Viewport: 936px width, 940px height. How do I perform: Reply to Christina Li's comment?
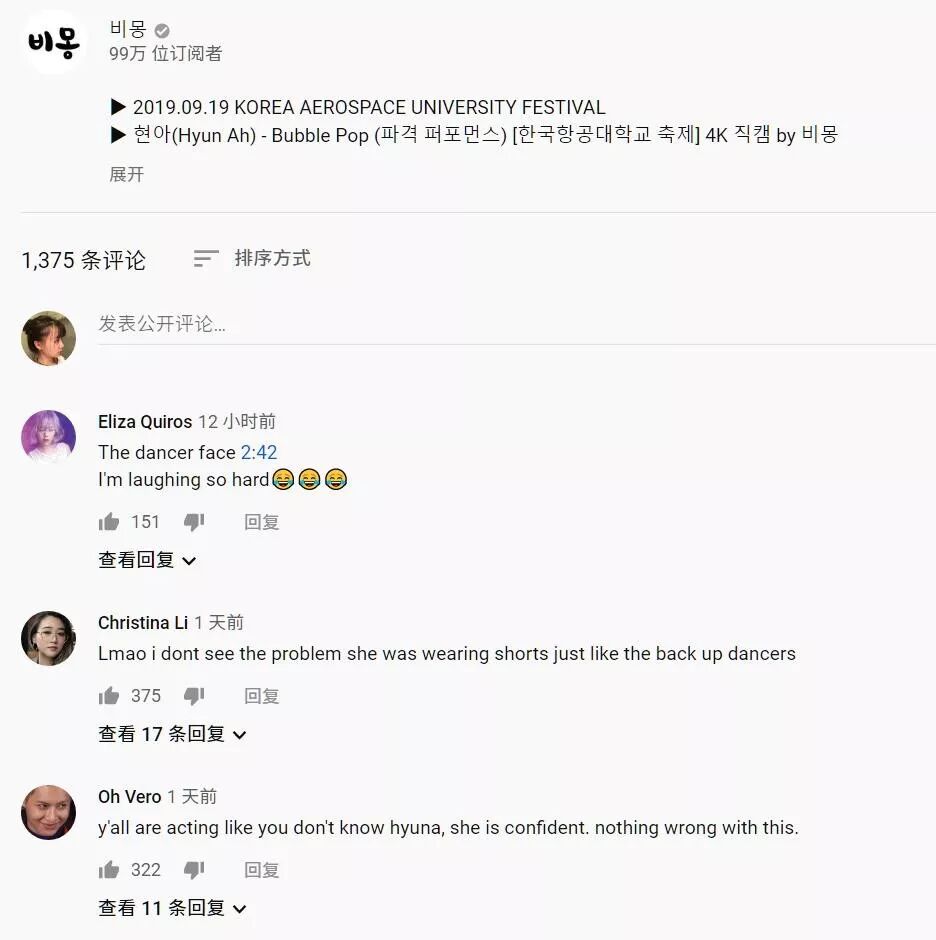[x=261, y=696]
